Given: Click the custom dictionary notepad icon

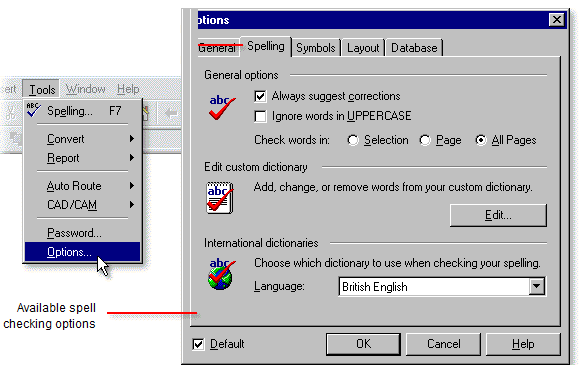Looking at the screenshot, I should pos(220,198).
